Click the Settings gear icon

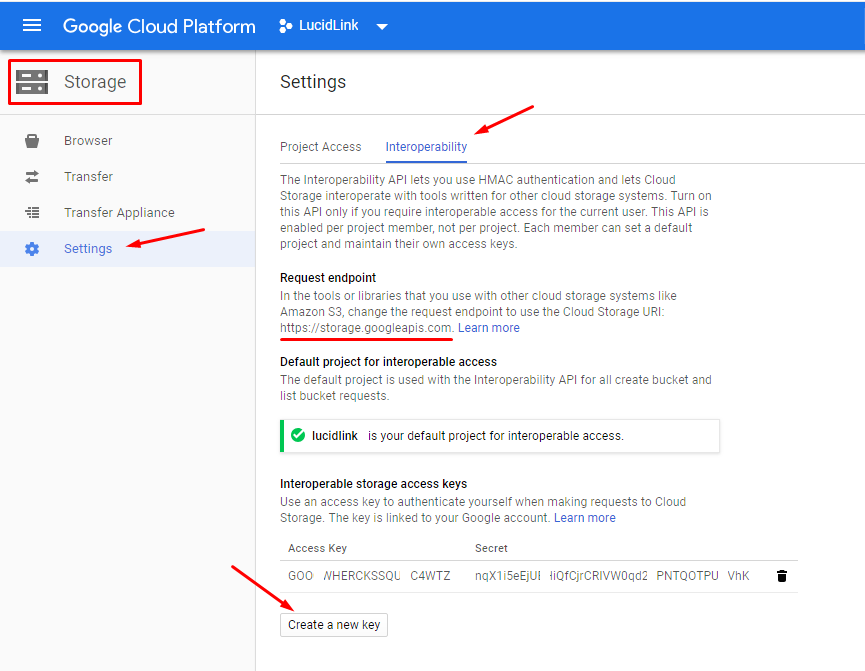click(32, 249)
